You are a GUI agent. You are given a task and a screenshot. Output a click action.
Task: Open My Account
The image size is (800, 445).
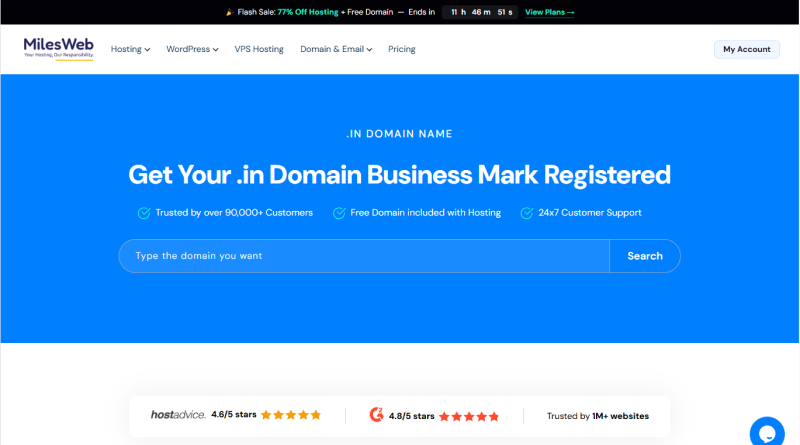(746, 49)
